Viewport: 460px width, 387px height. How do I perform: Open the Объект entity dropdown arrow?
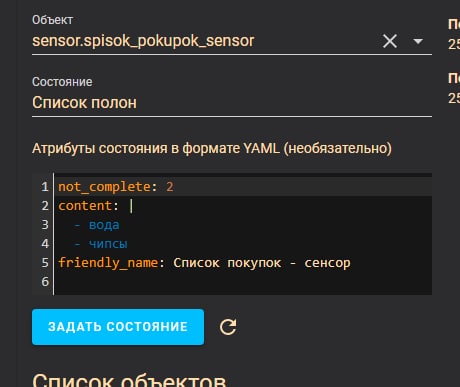(x=418, y=41)
